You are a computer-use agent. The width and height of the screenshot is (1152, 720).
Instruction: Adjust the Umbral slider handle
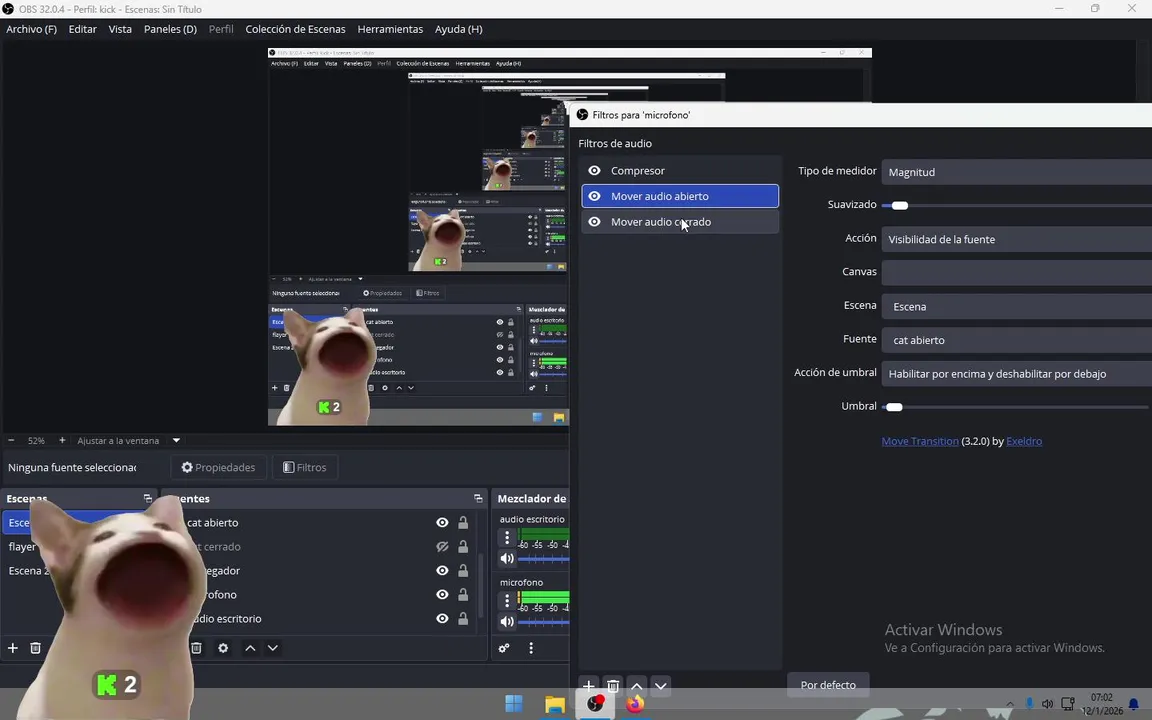tap(894, 407)
